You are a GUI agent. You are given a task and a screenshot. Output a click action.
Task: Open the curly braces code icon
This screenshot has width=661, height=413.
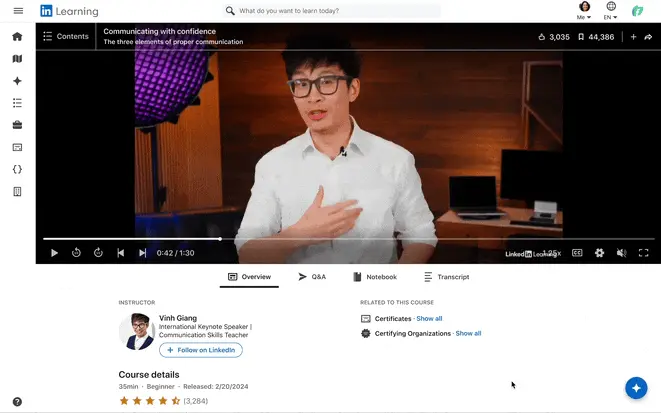click(x=17, y=169)
